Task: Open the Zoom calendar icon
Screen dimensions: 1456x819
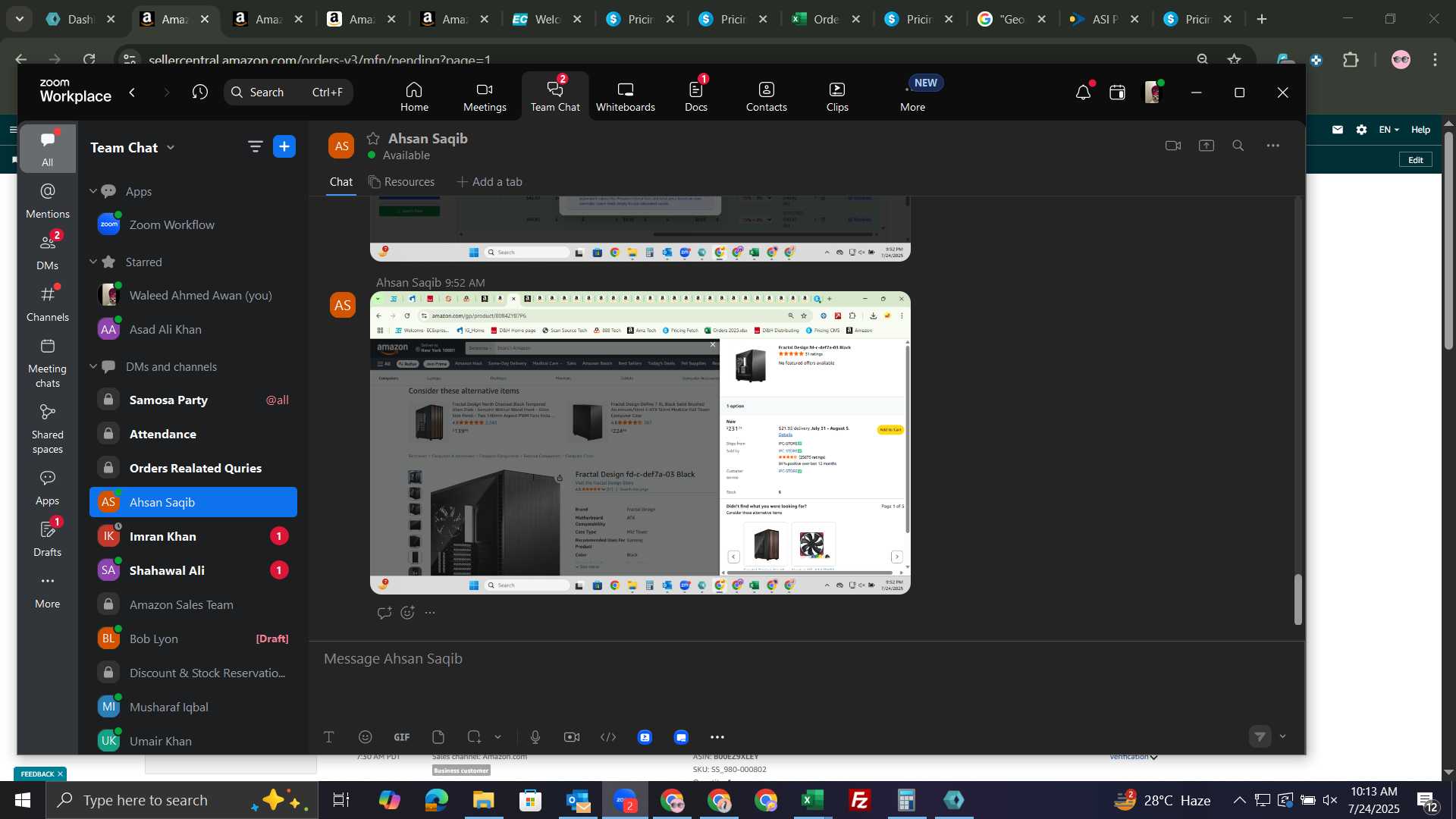Action: [x=1117, y=93]
